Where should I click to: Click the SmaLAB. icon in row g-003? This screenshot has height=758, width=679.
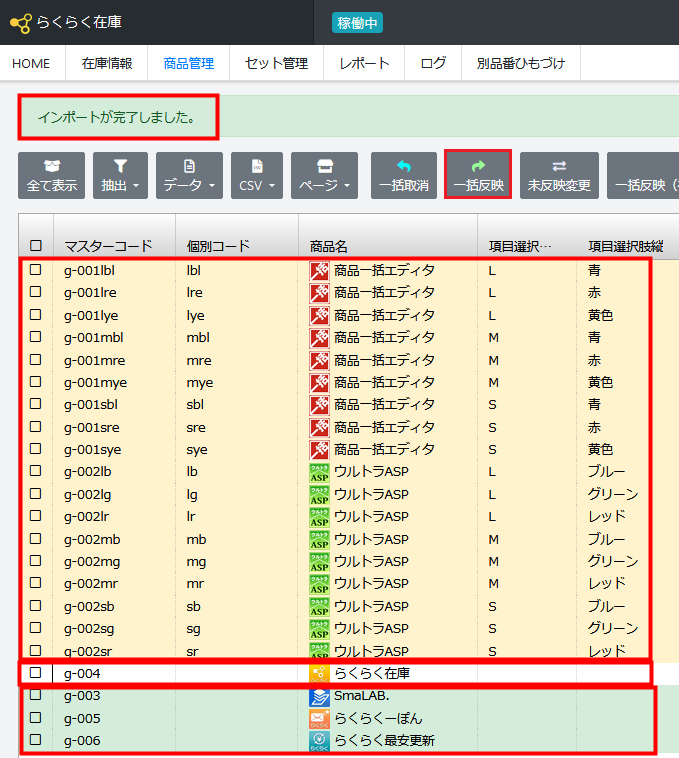click(320, 696)
